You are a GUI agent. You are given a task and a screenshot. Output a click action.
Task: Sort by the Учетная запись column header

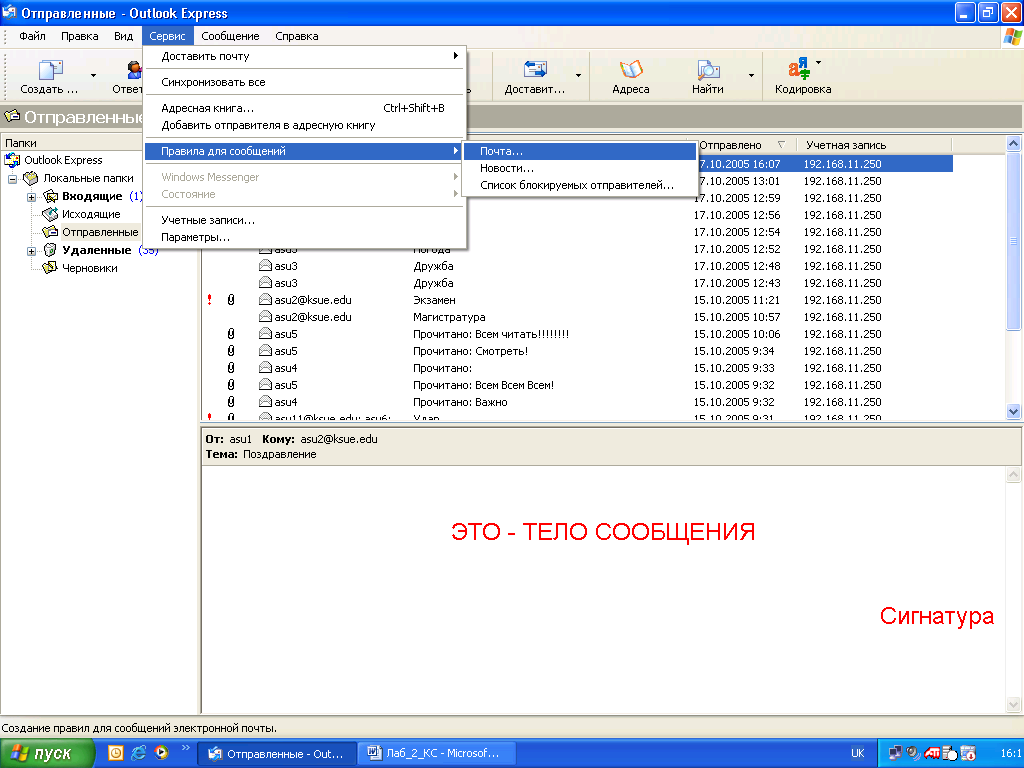(874, 145)
